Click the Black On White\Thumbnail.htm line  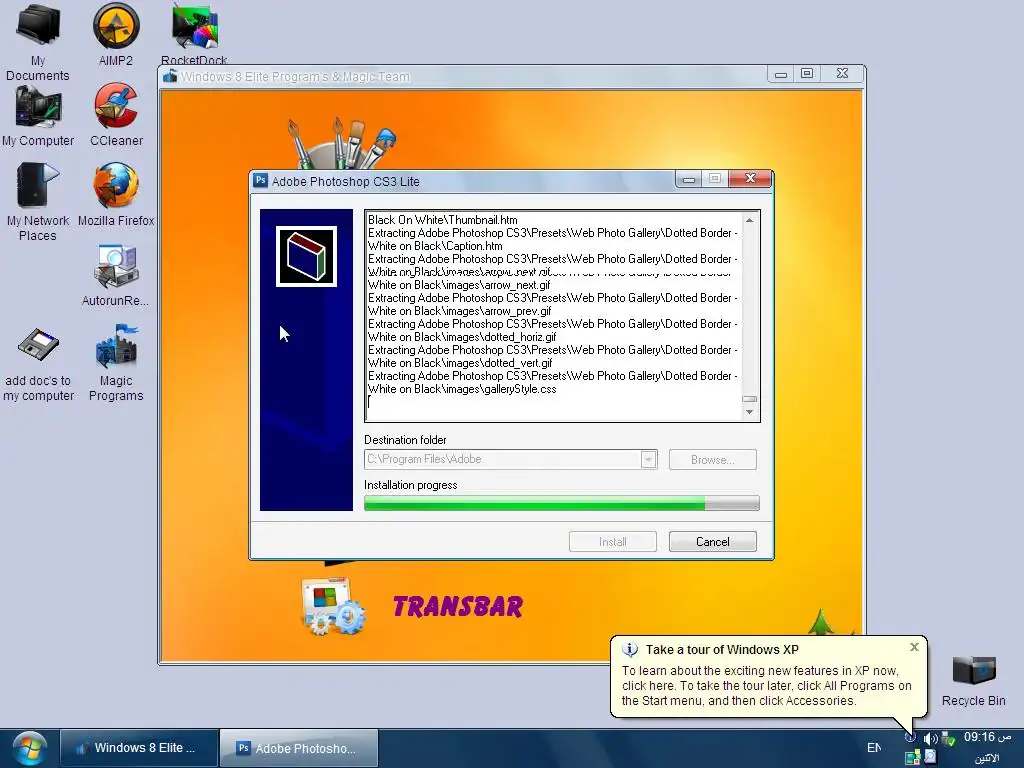pyautogui.click(x=443, y=220)
